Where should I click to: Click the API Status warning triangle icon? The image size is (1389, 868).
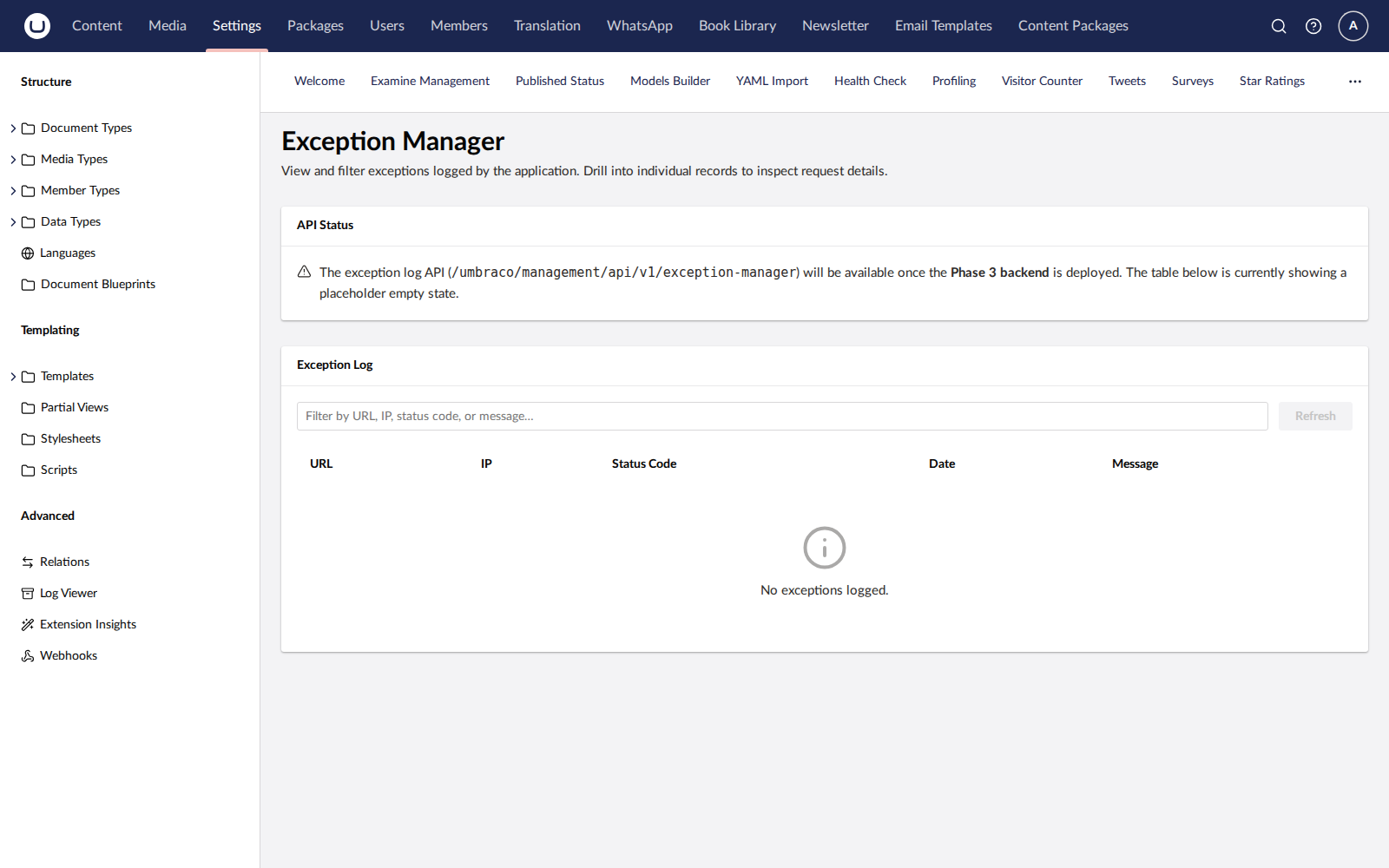point(304,272)
